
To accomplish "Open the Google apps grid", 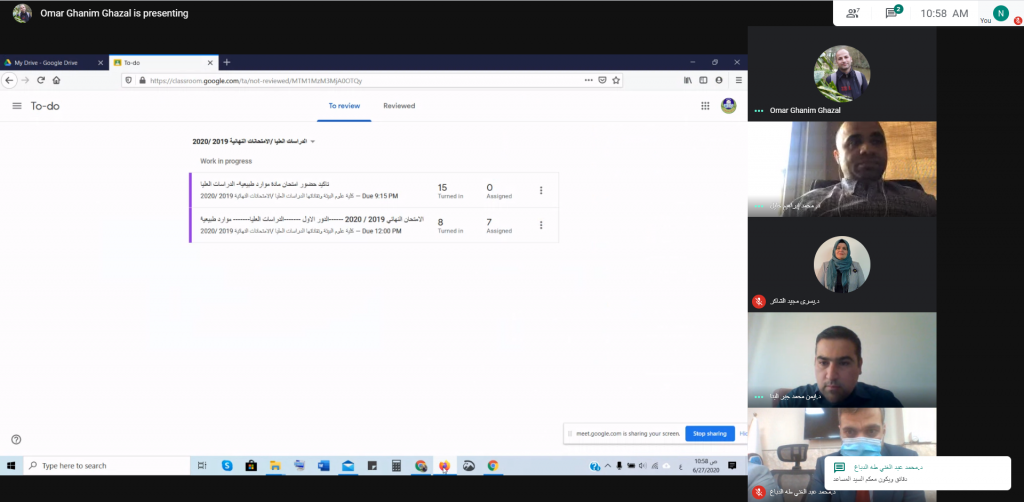I will pyautogui.click(x=705, y=106).
